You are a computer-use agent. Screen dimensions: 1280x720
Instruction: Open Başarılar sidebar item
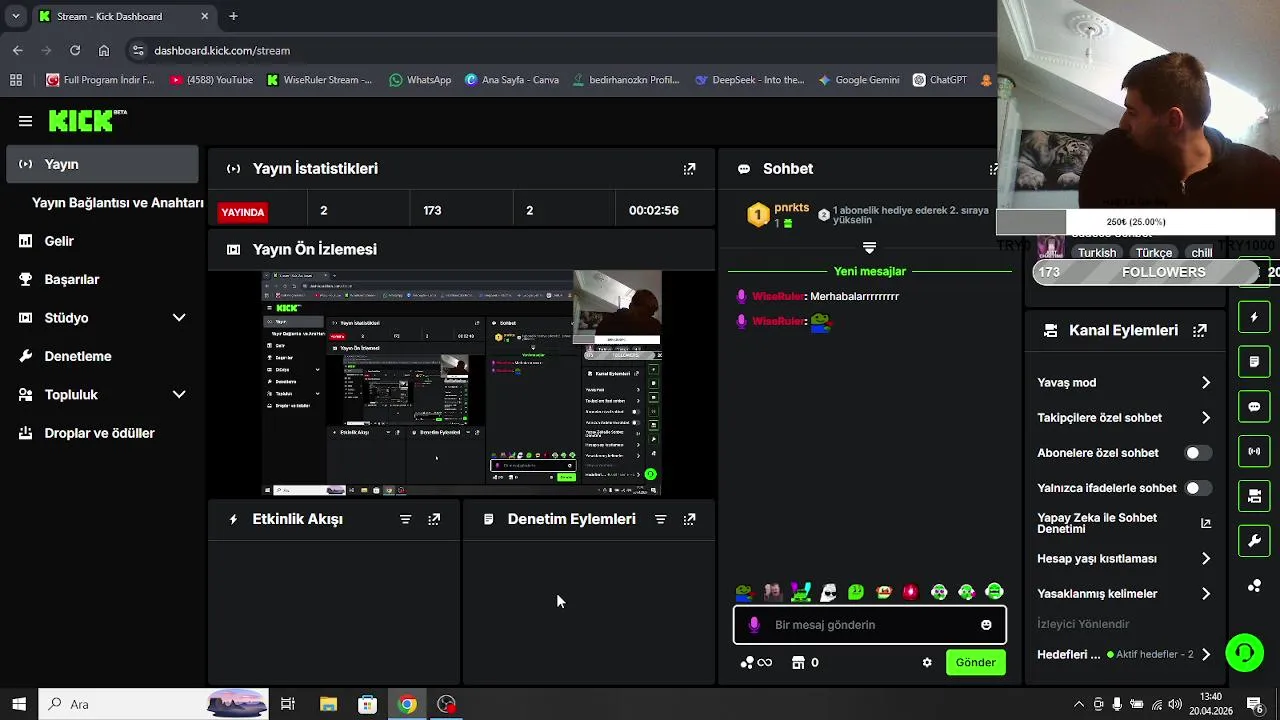click(103, 279)
